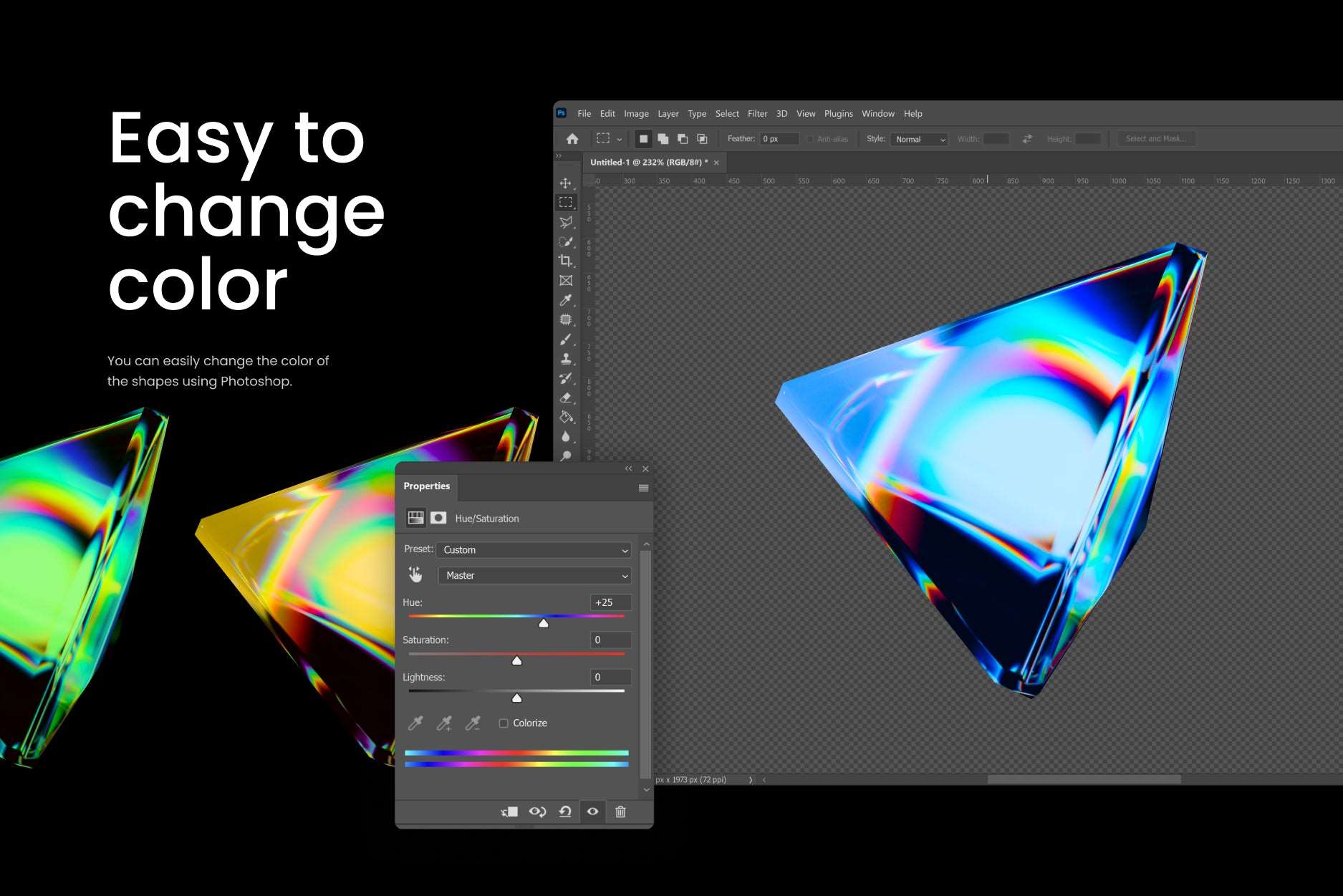Click the Select and Mask button
This screenshot has width=1343, height=896.
click(x=1155, y=138)
